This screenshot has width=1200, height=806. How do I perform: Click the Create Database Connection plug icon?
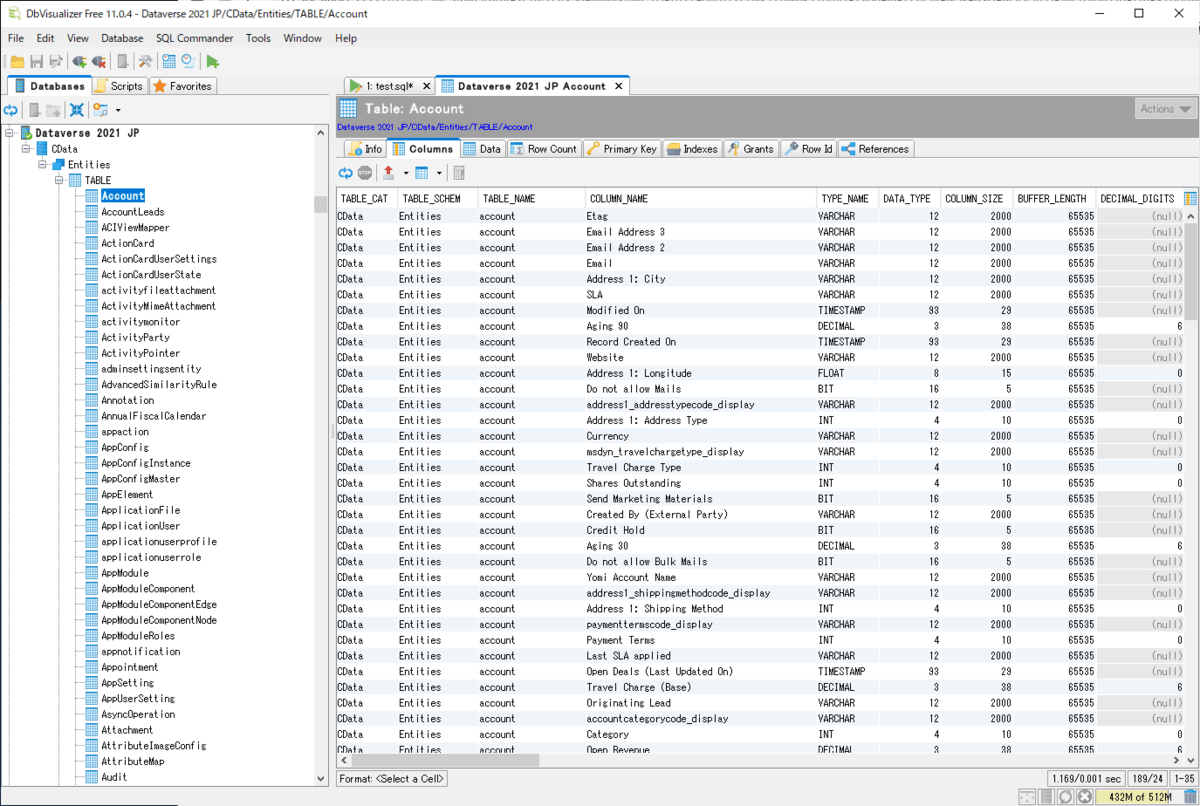click(x=79, y=62)
